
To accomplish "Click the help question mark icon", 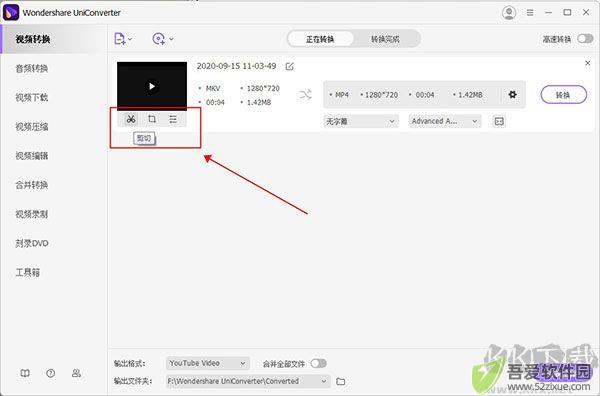I will coord(51,373).
